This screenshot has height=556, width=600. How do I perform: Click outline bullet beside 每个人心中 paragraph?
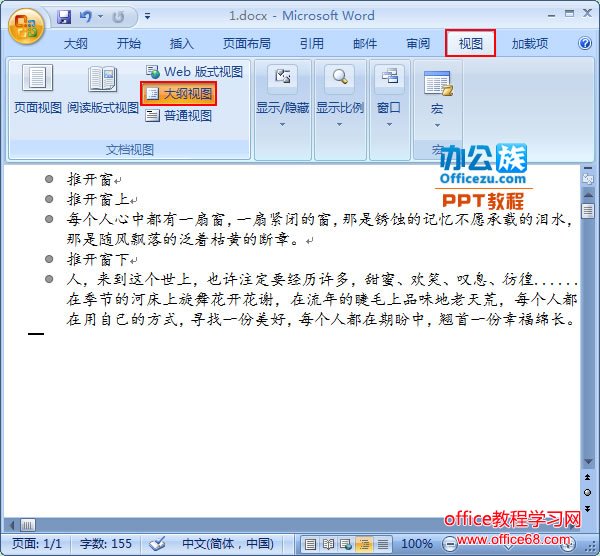point(49,219)
